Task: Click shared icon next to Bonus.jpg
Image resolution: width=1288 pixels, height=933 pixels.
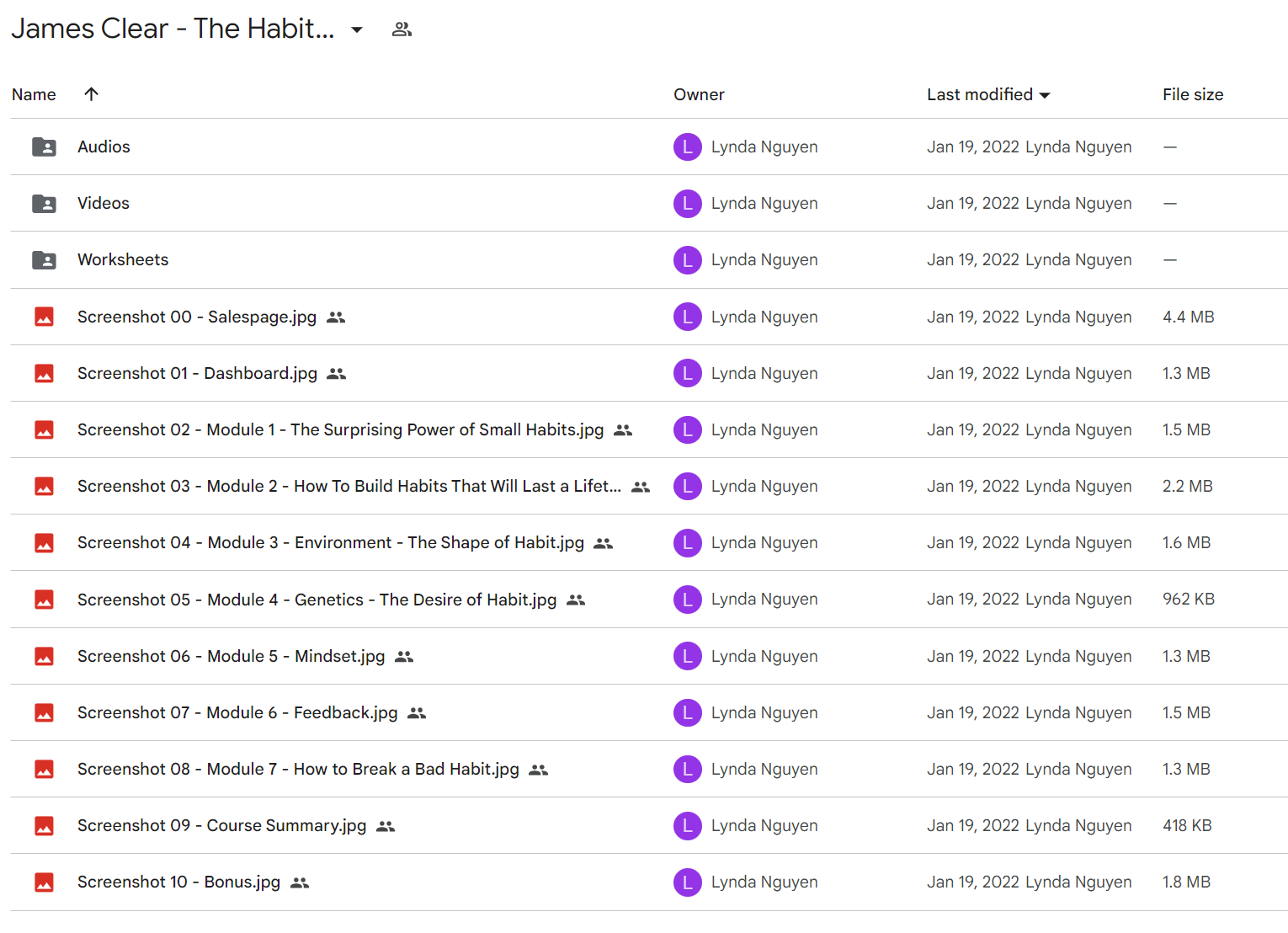Action: [x=300, y=882]
